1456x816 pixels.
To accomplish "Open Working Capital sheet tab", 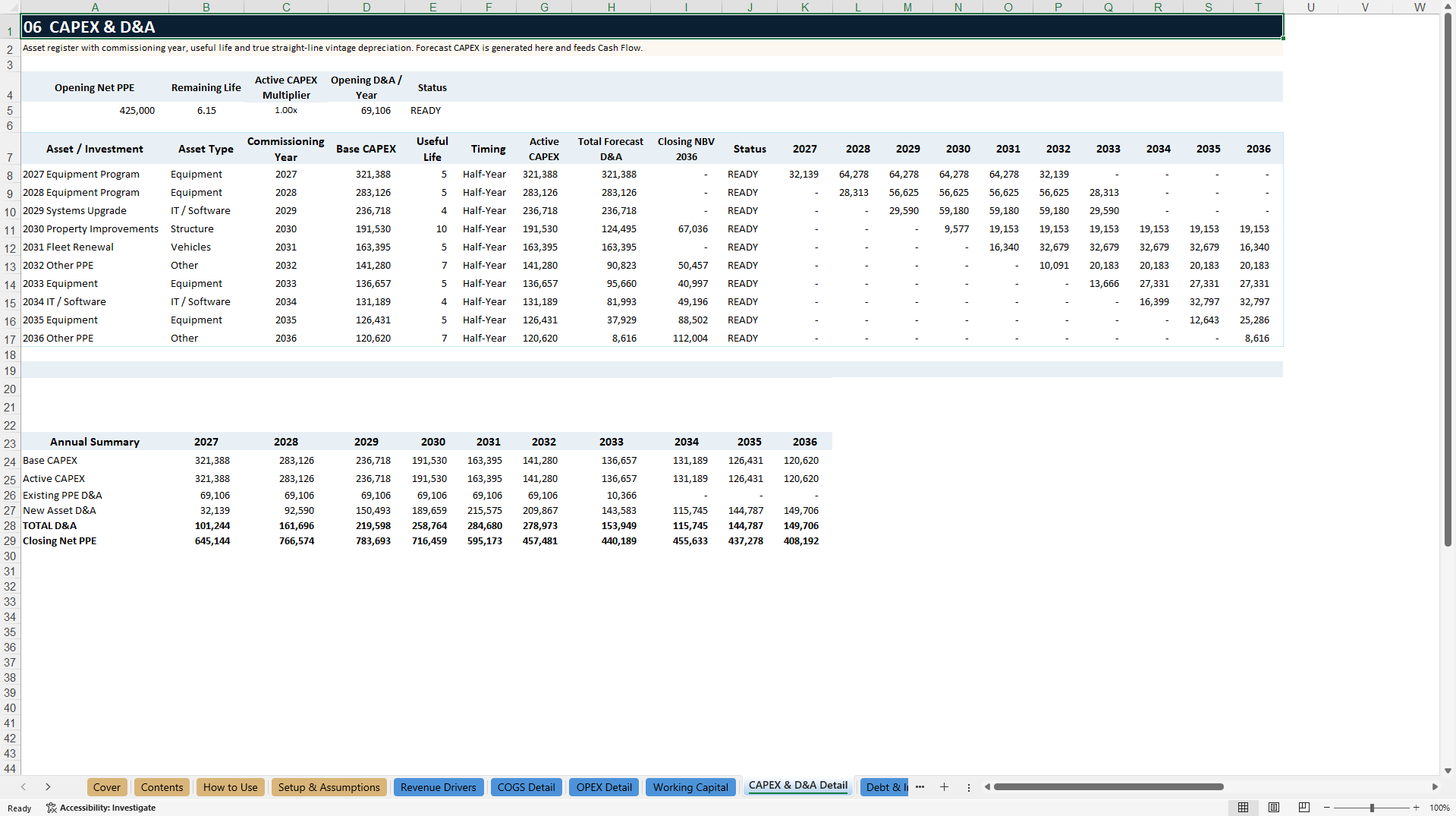I will pos(690,787).
